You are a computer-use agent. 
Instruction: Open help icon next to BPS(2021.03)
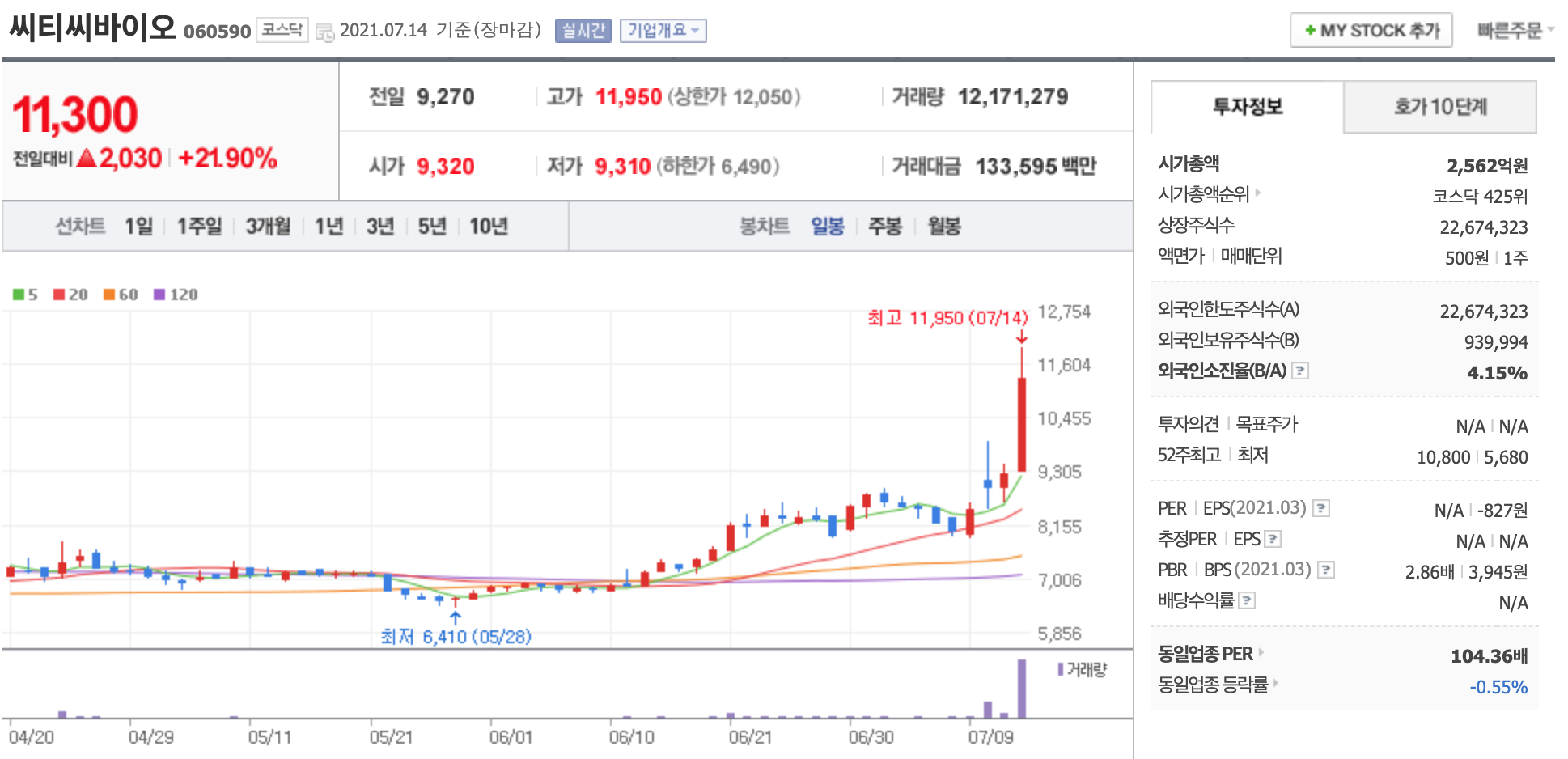(1326, 570)
